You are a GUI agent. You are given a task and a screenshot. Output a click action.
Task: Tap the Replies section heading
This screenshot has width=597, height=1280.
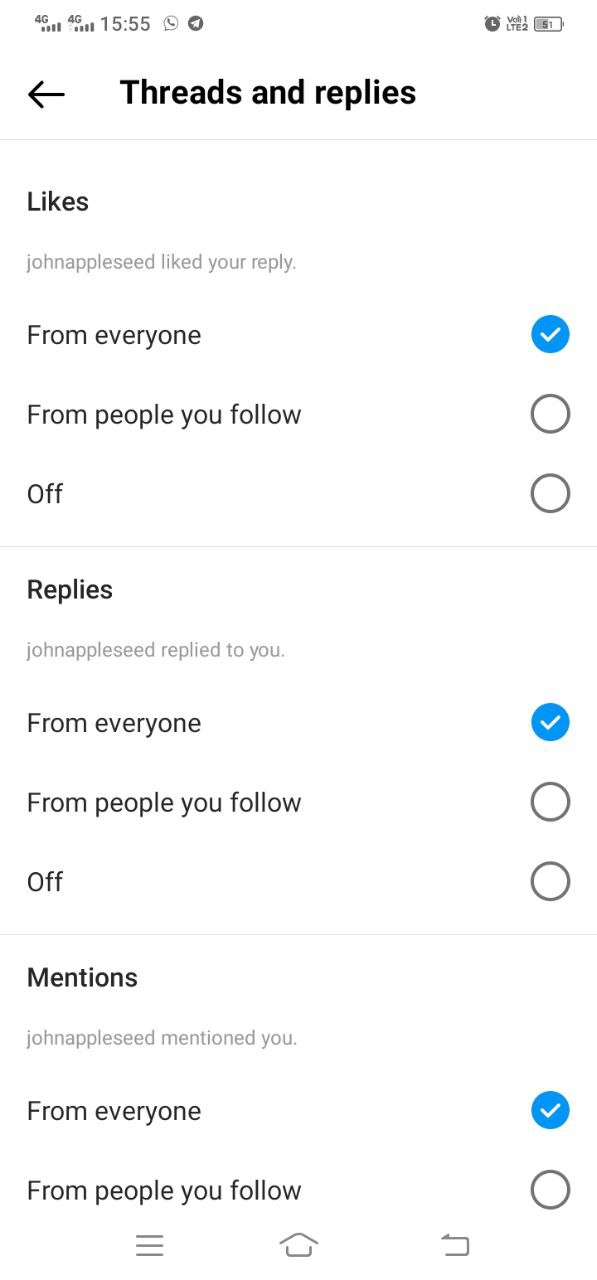[70, 590]
